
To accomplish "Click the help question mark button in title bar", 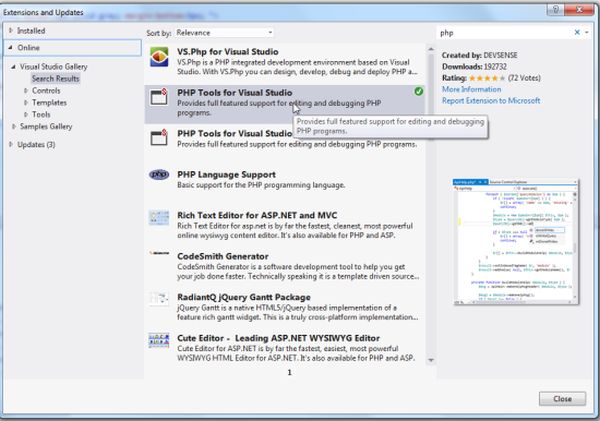I will [x=556, y=9].
